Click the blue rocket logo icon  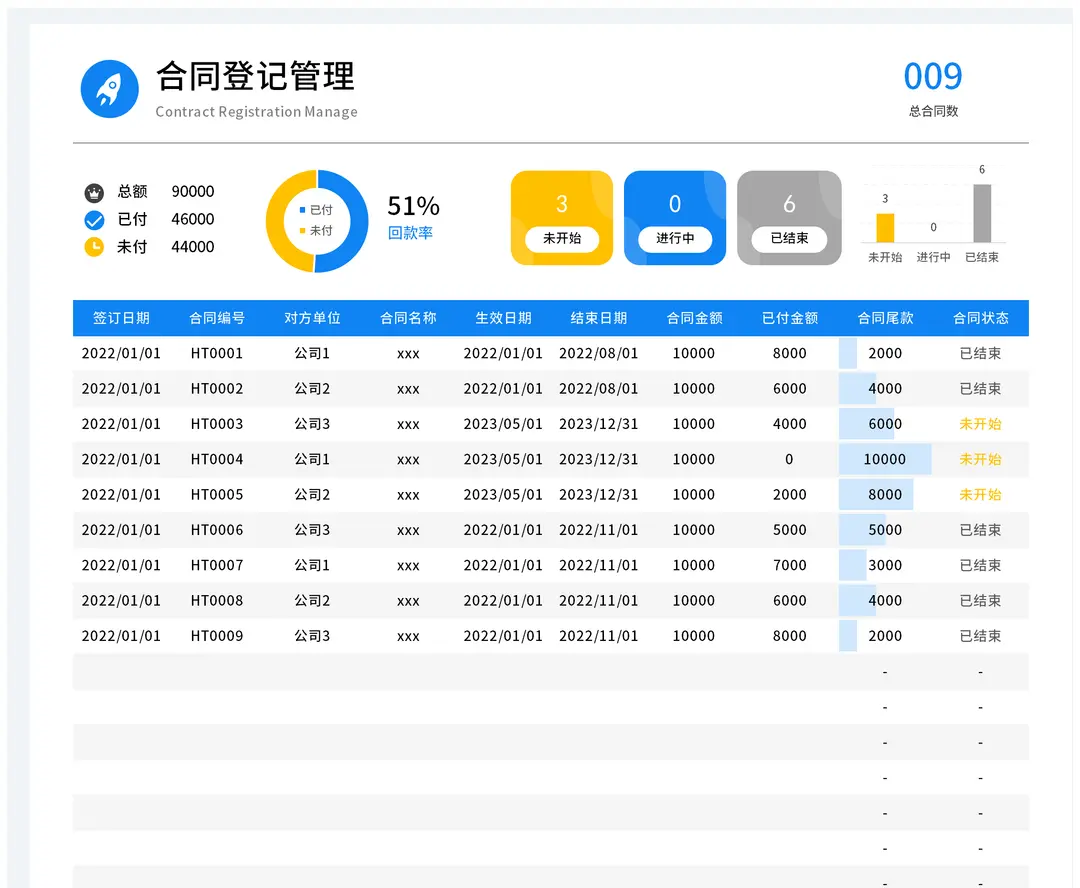click(x=110, y=89)
